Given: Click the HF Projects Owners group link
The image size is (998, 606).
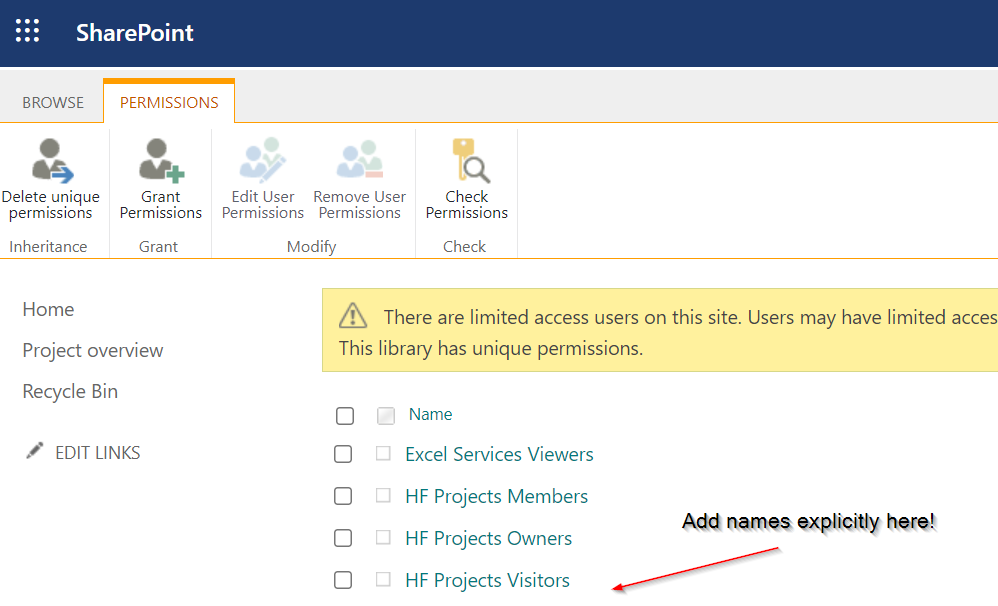Looking at the screenshot, I should [488, 538].
